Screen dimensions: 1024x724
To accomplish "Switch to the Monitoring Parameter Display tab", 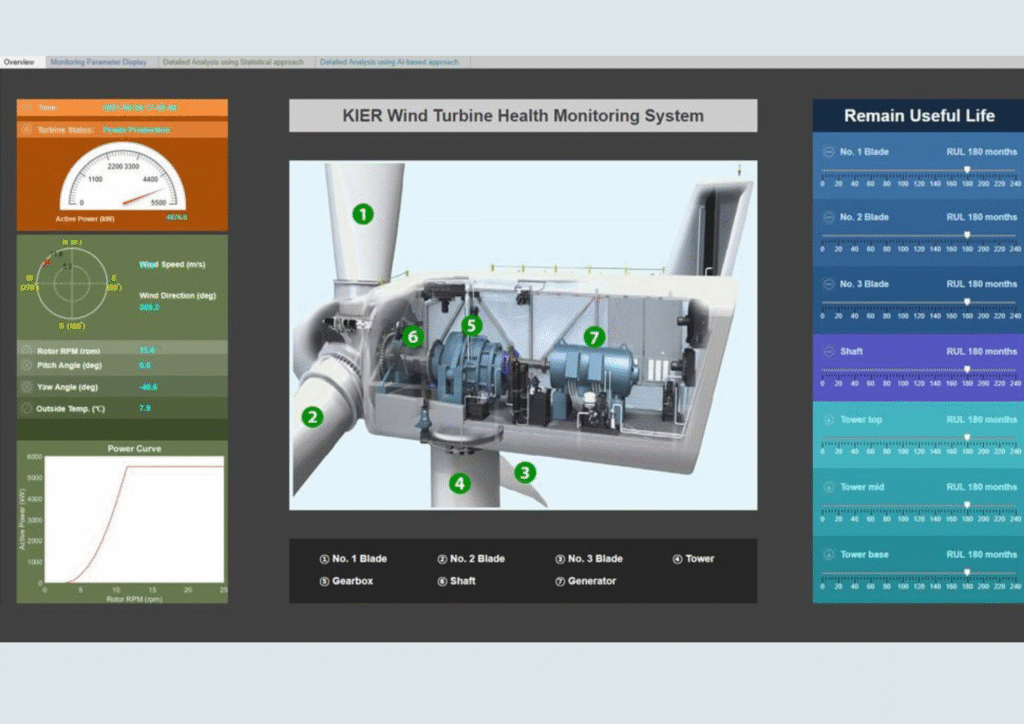I will pyautogui.click(x=98, y=62).
